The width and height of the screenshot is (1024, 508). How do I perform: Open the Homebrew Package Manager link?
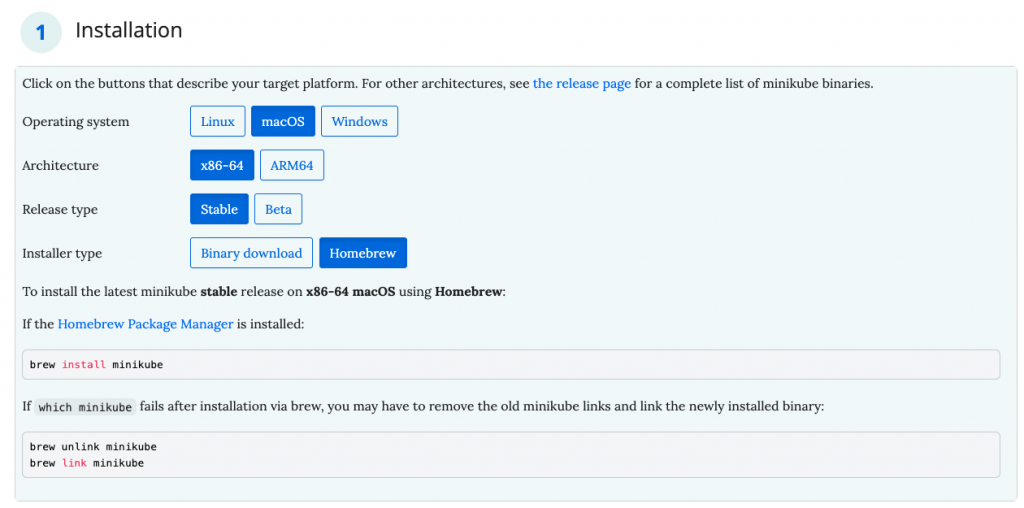tap(146, 324)
